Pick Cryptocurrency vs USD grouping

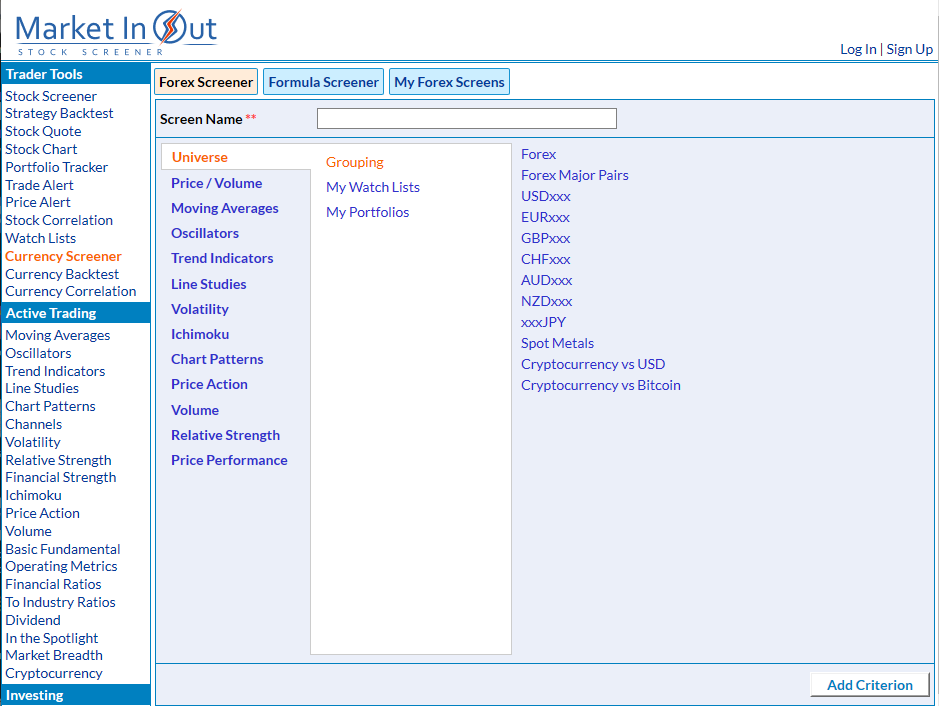point(593,364)
